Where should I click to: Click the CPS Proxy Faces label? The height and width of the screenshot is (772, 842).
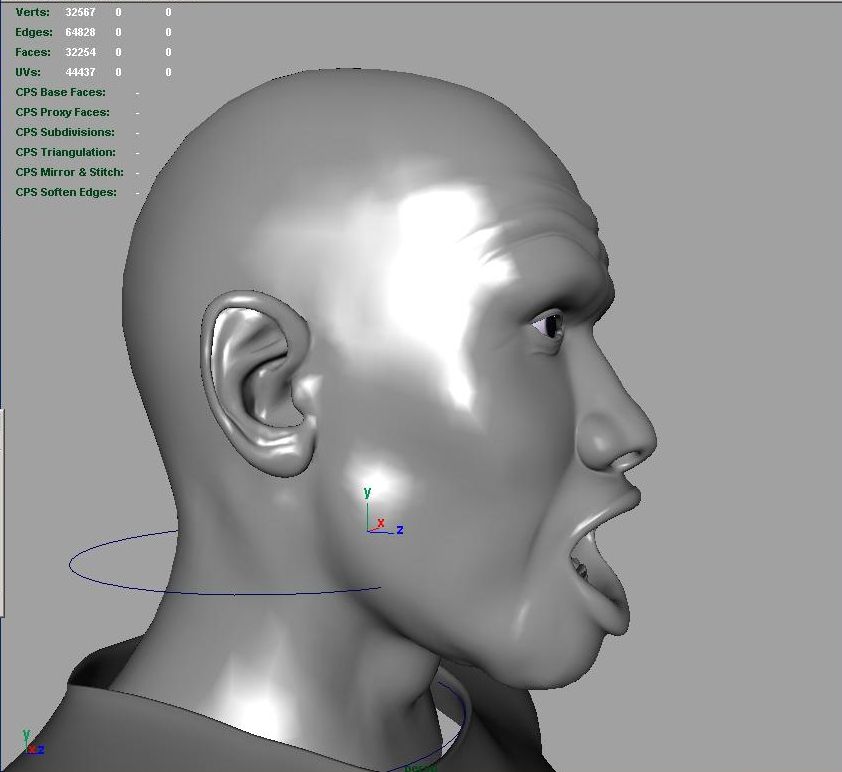click(62, 112)
